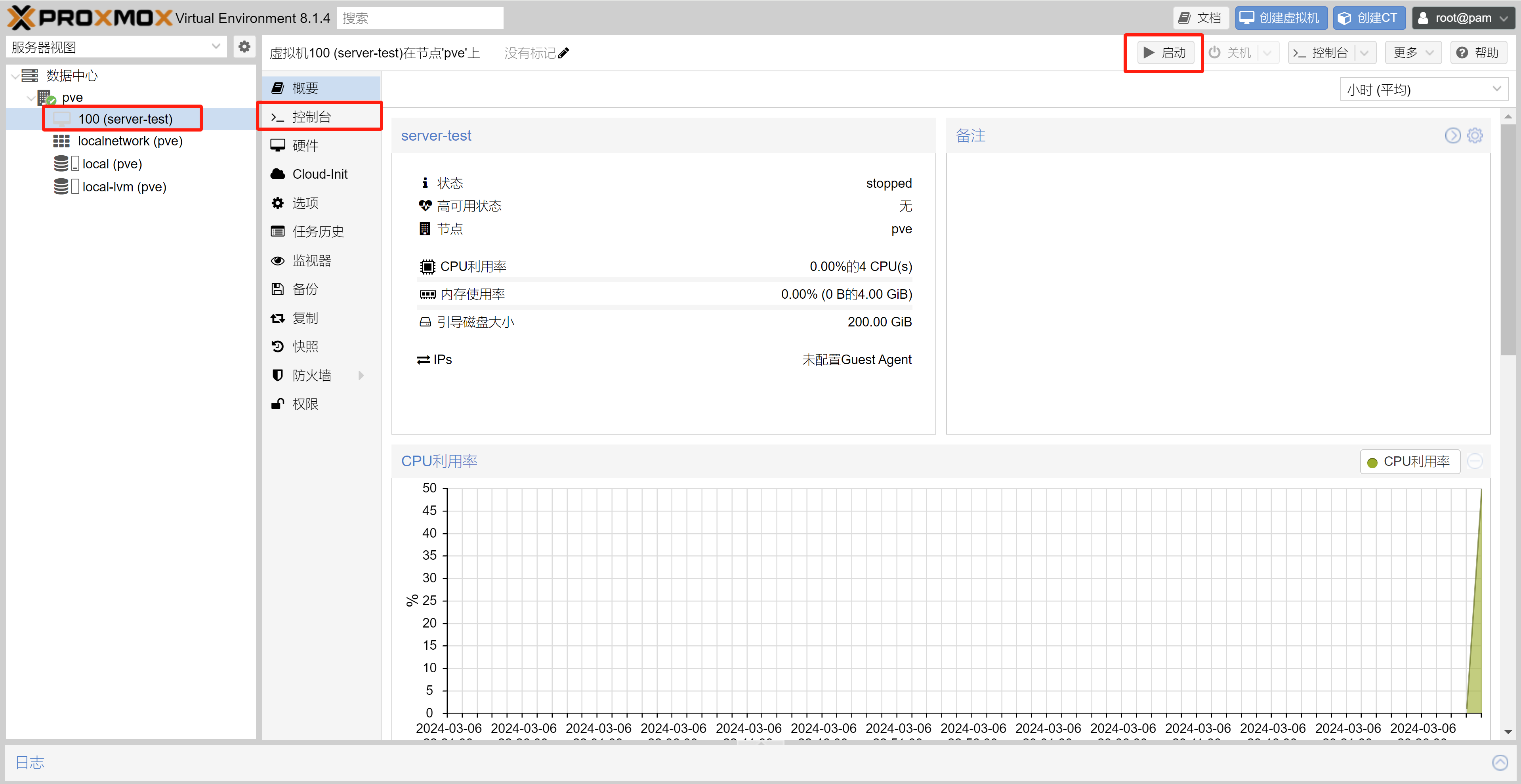This screenshot has width=1521, height=784.
Task: Open the 小时 (平均) timeframe dropdown
Action: pyautogui.click(x=1424, y=90)
